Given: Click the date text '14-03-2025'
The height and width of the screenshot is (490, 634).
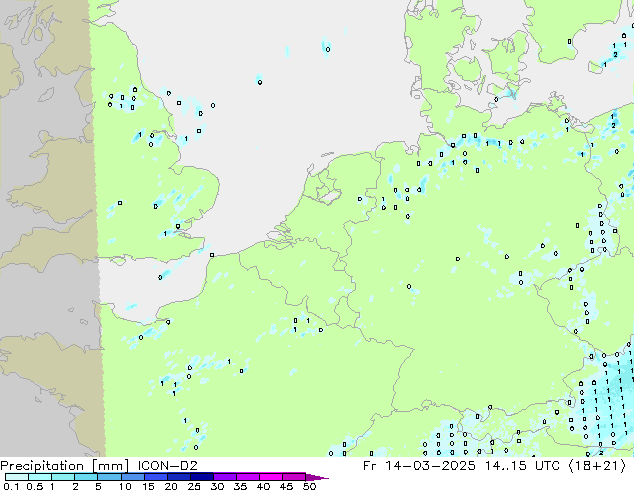Looking at the screenshot, I should 430,466.
